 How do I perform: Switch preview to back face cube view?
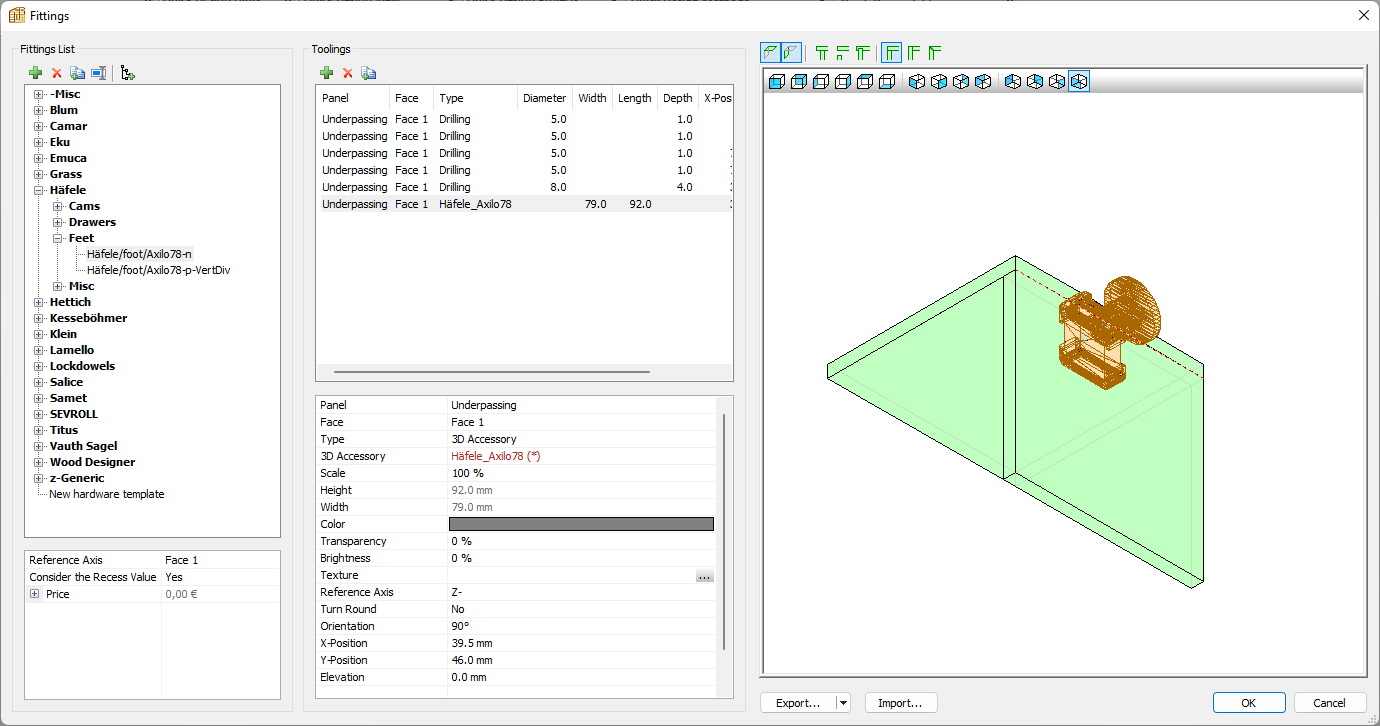(x=799, y=81)
